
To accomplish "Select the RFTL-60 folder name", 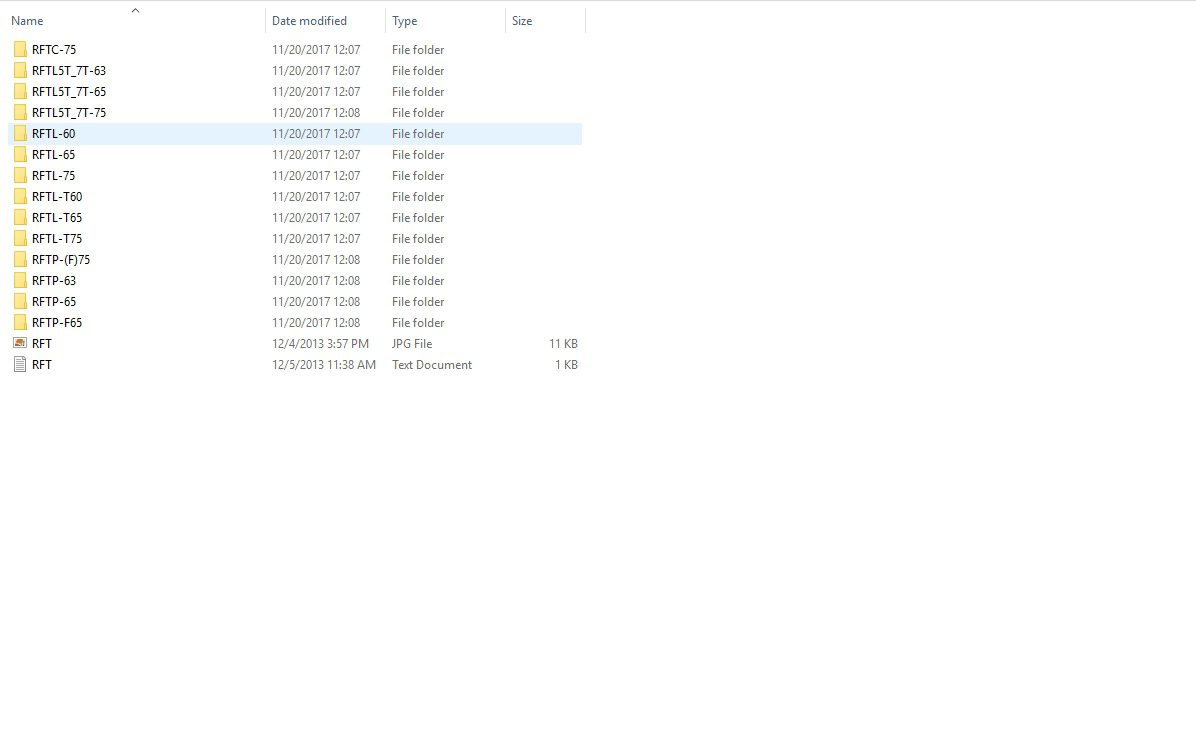I will click(x=53, y=133).
